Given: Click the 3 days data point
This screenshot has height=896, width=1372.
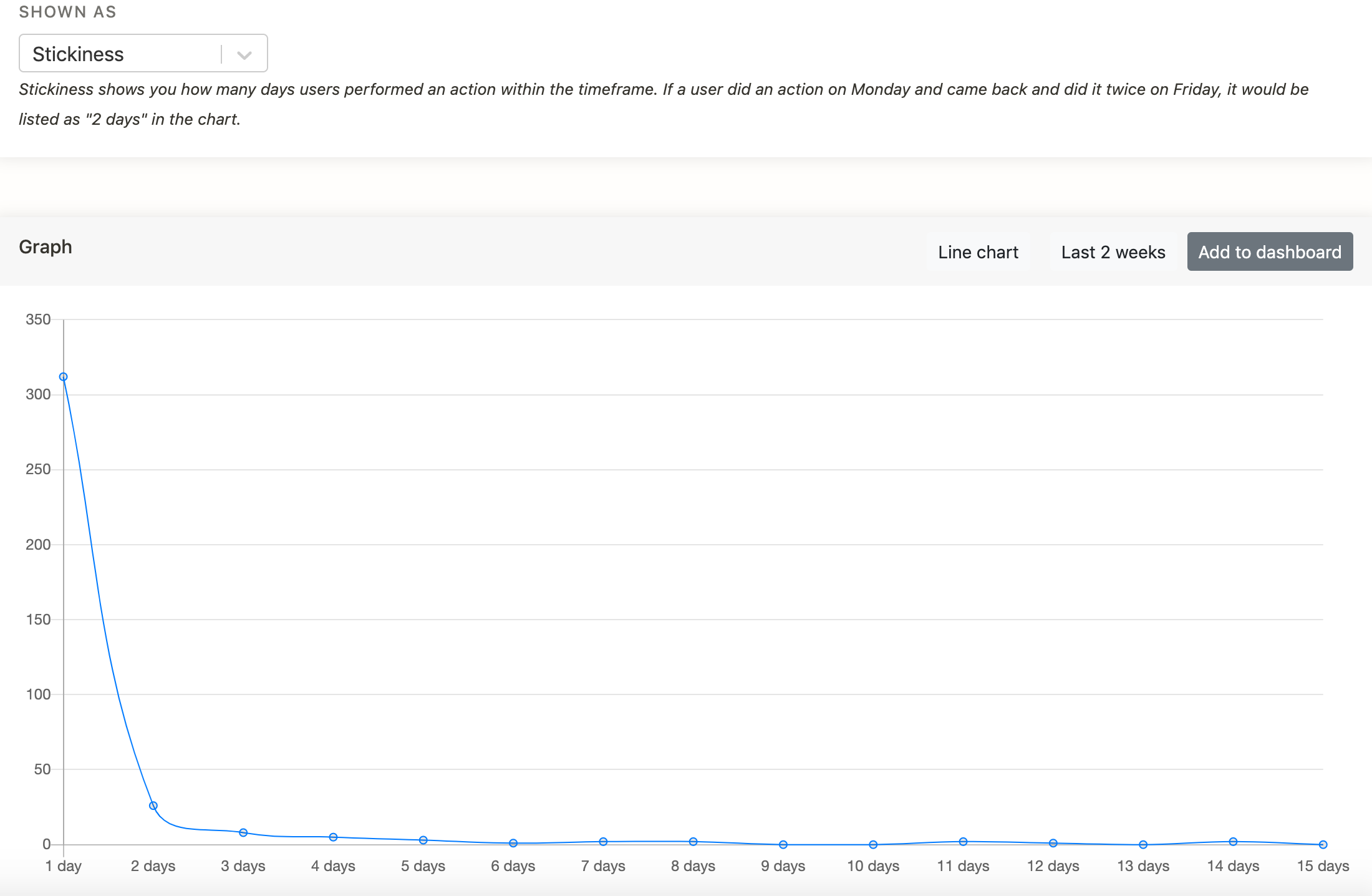Looking at the screenshot, I should 243,832.
